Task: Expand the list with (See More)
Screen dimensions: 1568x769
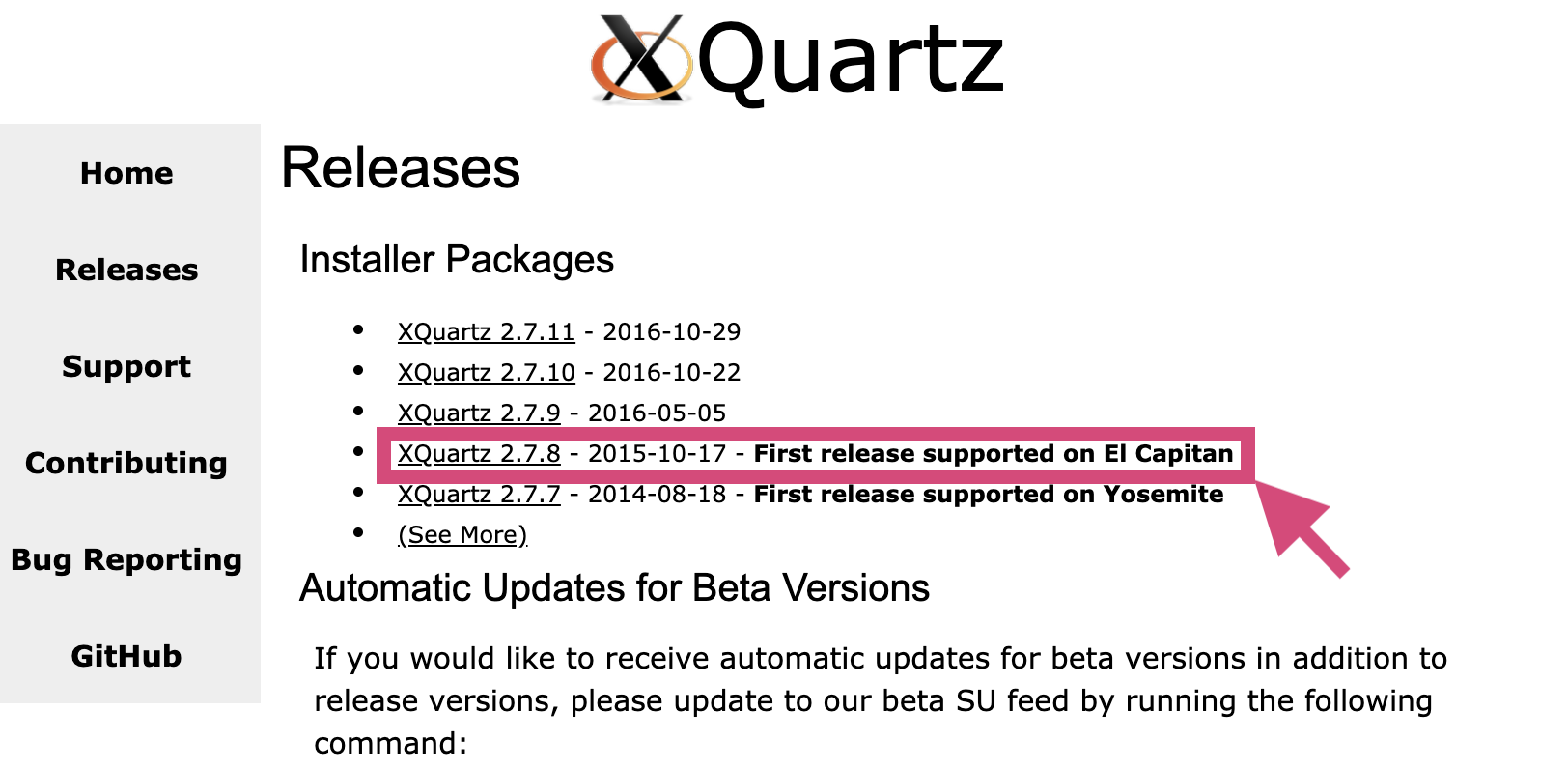Action: (462, 535)
